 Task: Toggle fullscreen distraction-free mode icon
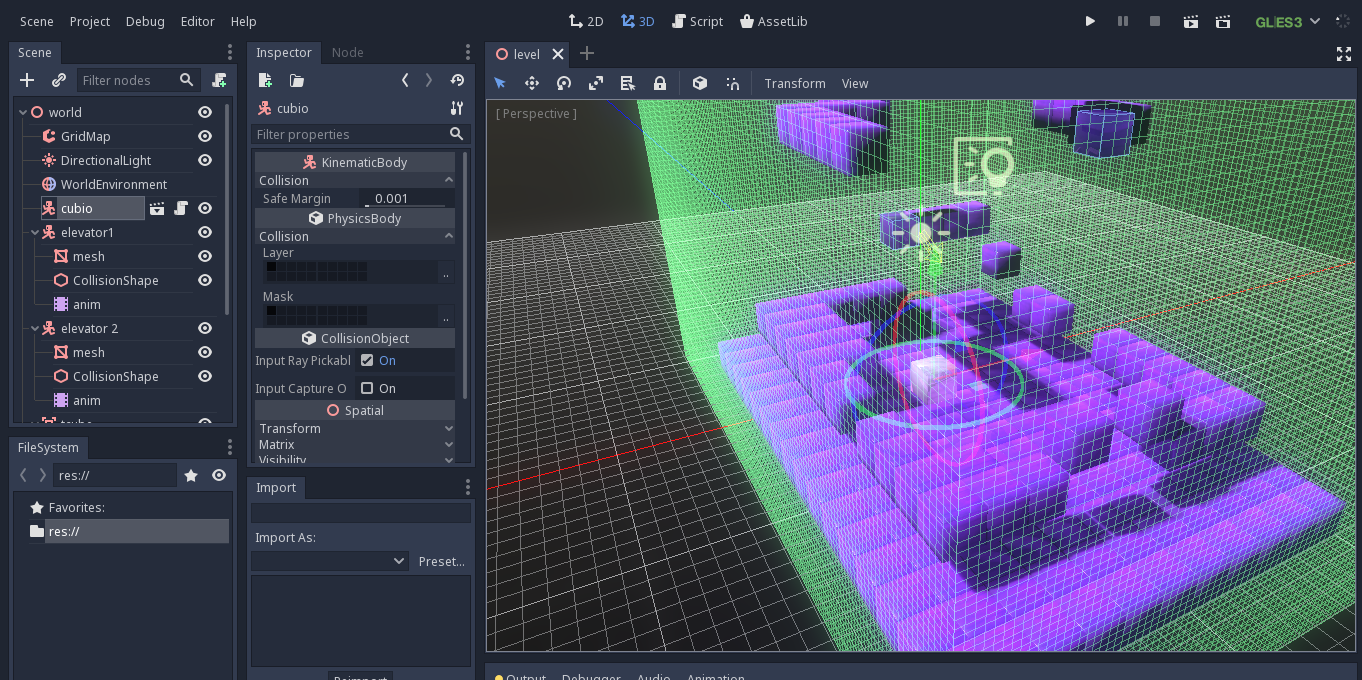[1344, 54]
